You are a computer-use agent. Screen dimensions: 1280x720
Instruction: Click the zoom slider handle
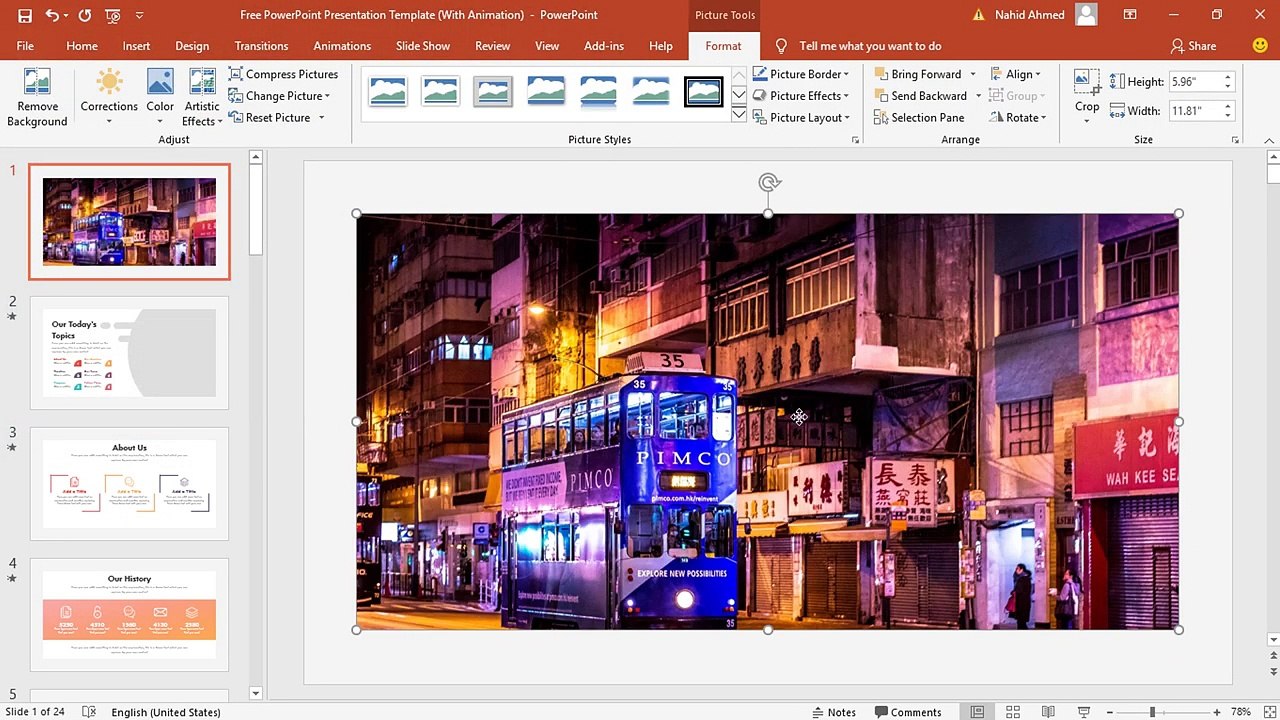[1152, 712]
